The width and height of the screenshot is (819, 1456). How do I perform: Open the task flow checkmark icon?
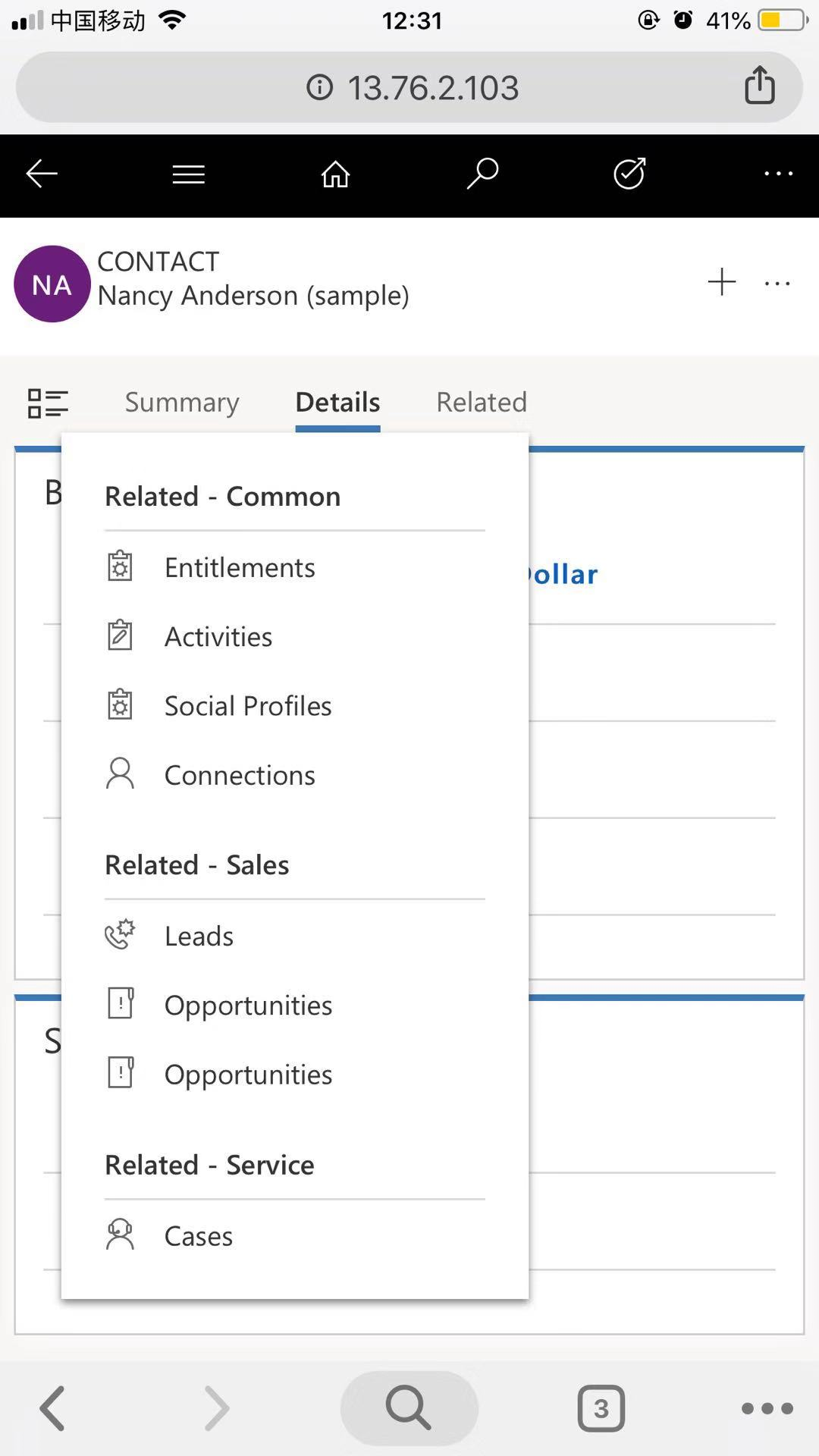pos(629,174)
